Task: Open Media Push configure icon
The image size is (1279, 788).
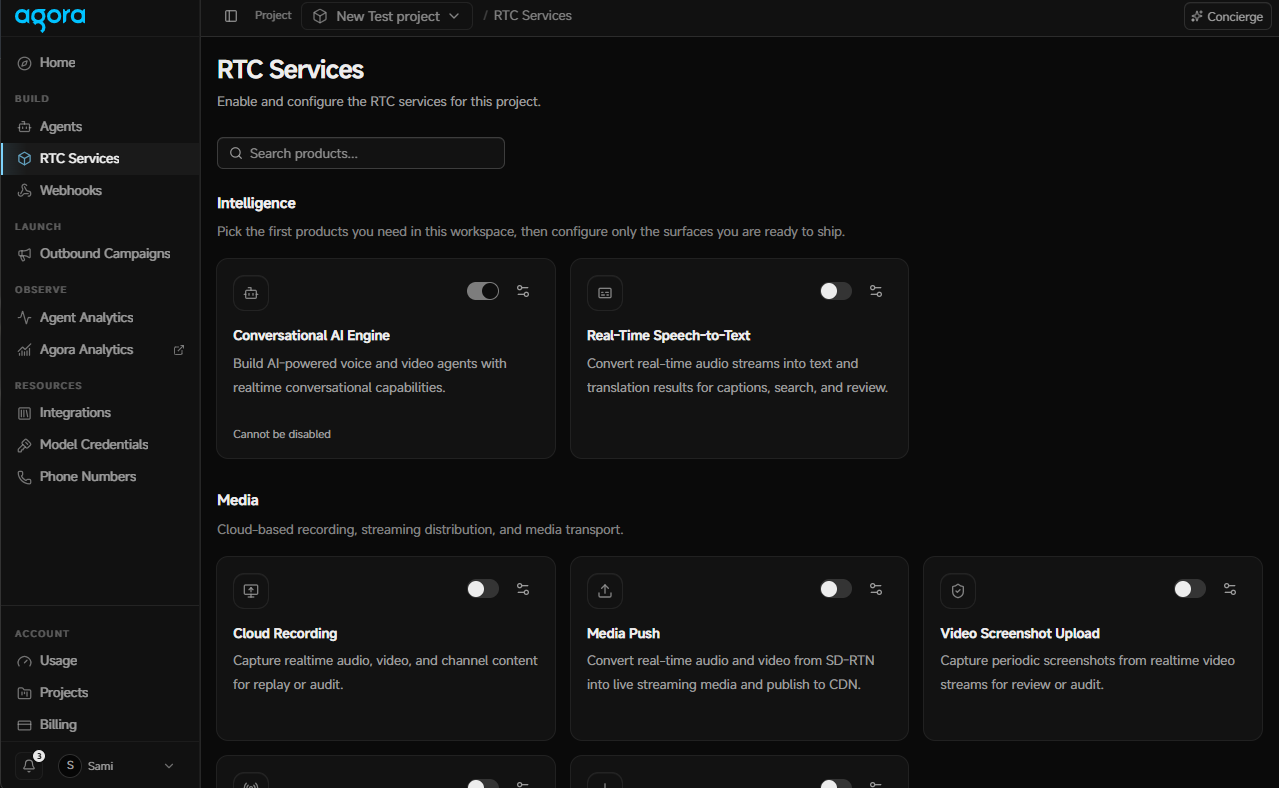Action: coord(876,589)
